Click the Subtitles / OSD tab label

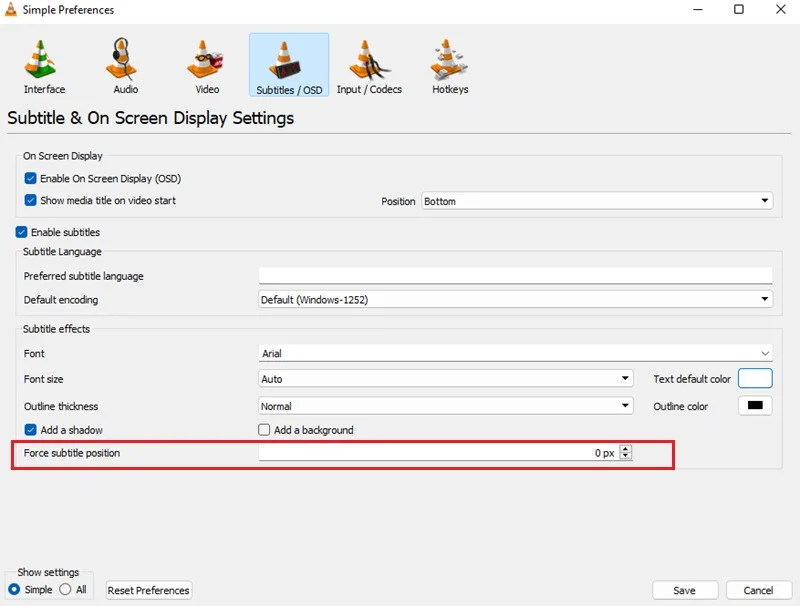click(289, 90)
